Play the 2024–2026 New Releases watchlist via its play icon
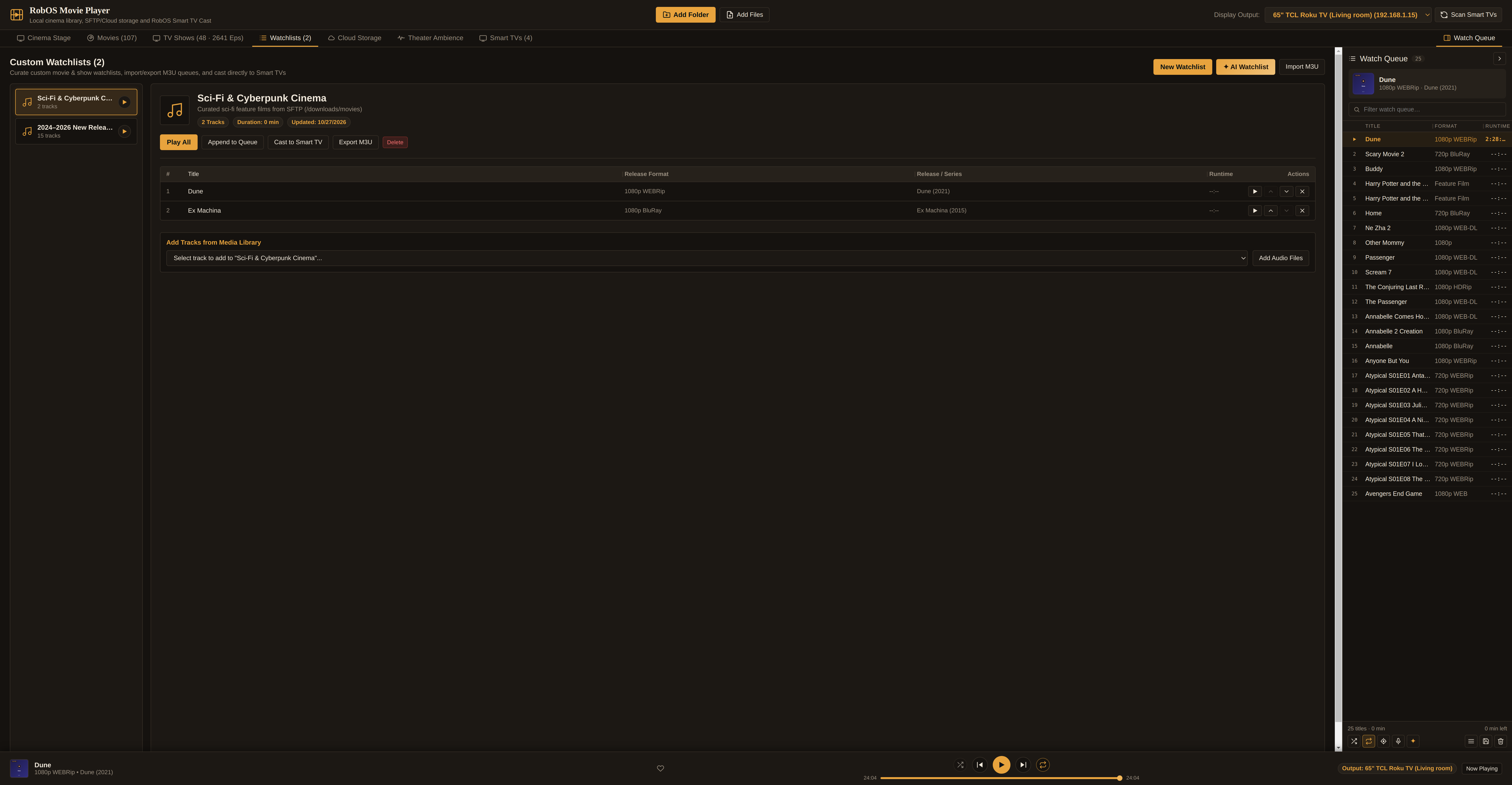Image resolution: width=1512 pixels, height=785 pixels. (125, 131)
